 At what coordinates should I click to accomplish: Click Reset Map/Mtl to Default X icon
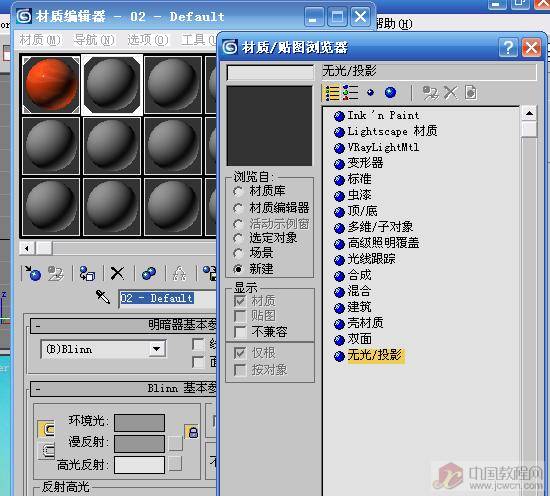(117, 273)
